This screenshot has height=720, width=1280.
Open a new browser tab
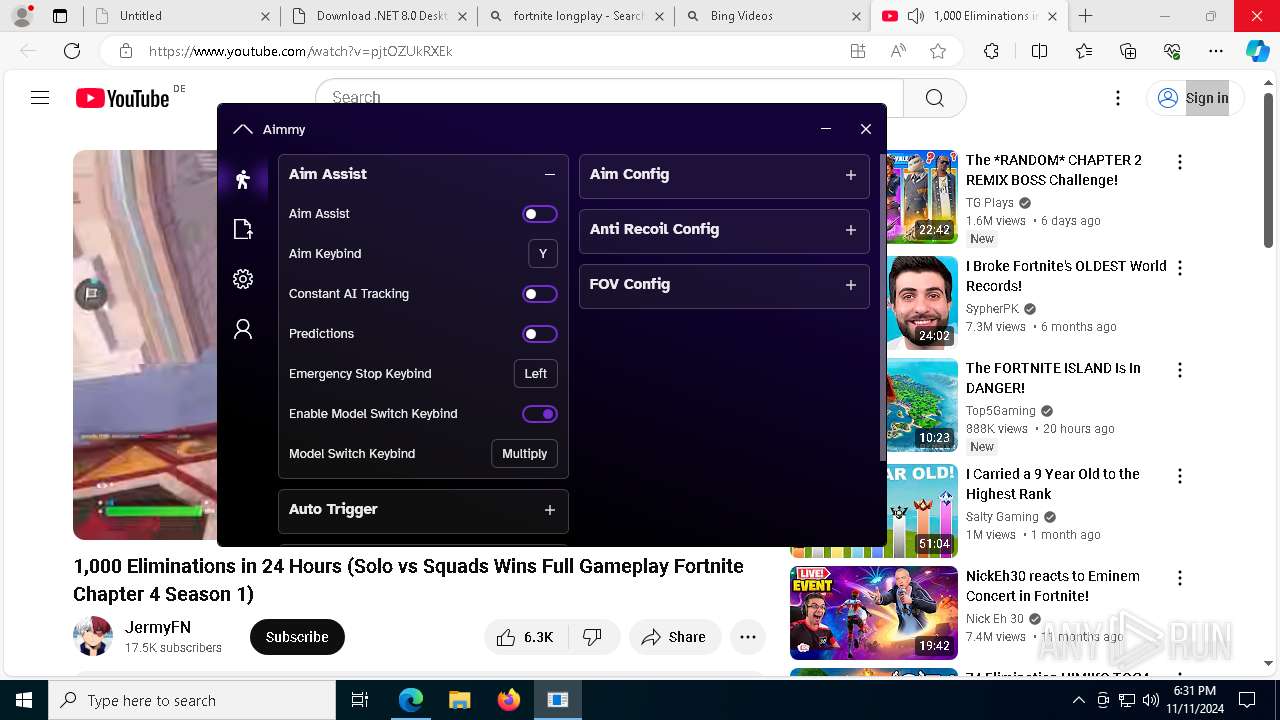click(1086, 16)
